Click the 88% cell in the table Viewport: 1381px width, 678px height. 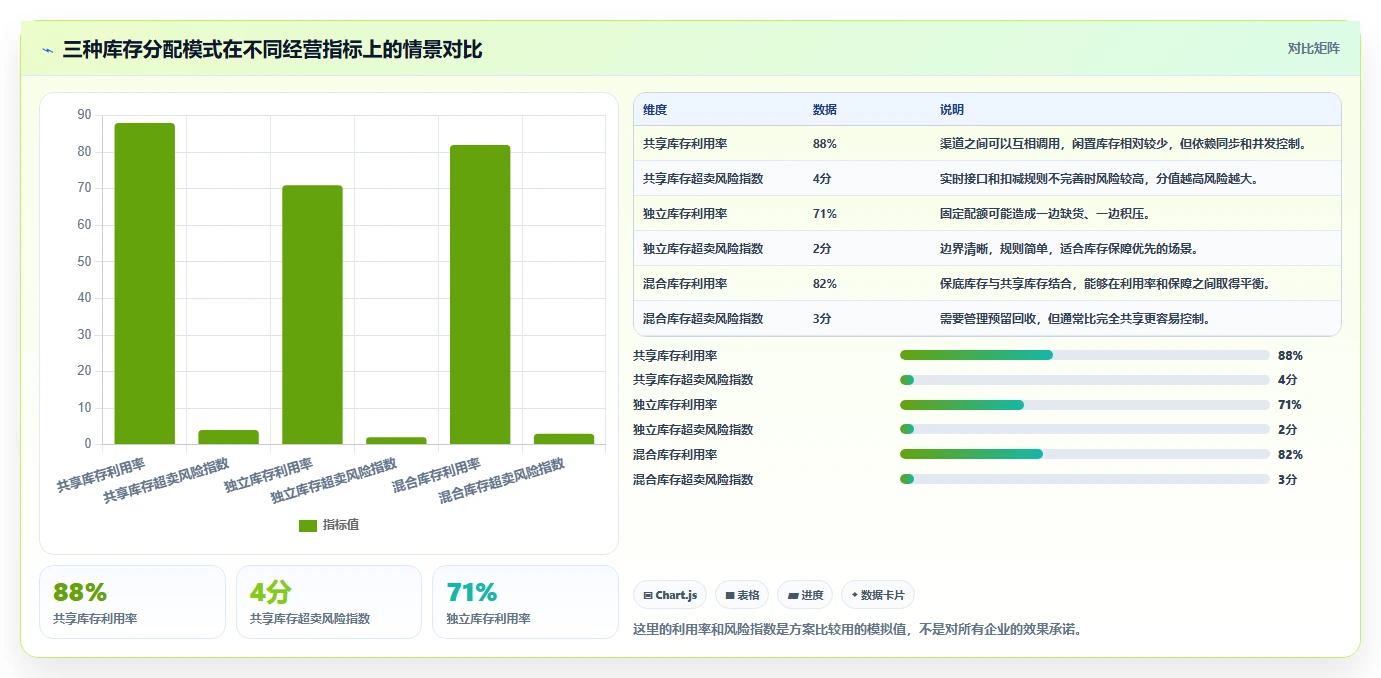click(x=825, y=144)
